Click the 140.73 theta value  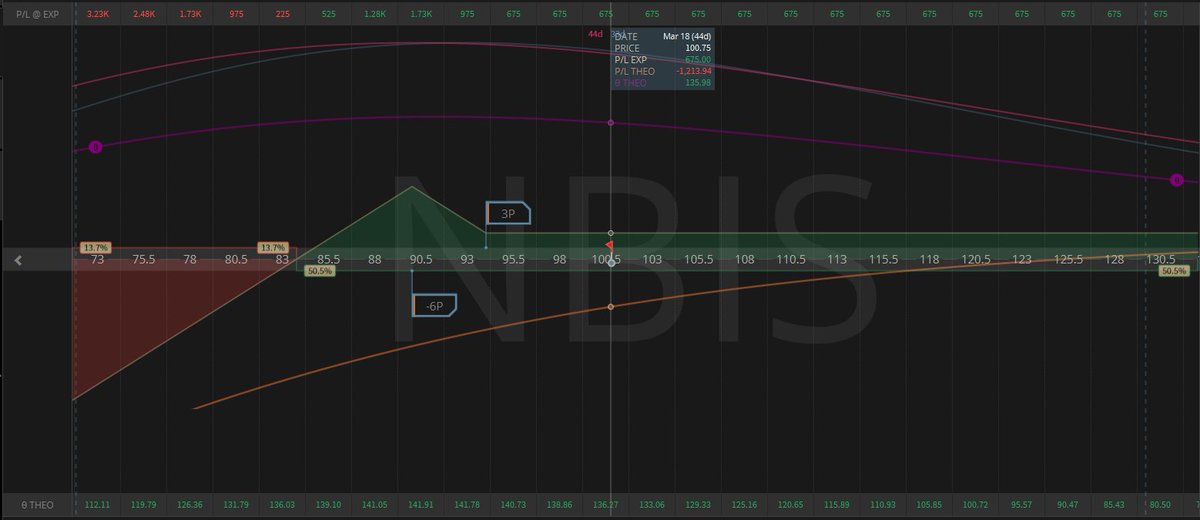point(514,506)
